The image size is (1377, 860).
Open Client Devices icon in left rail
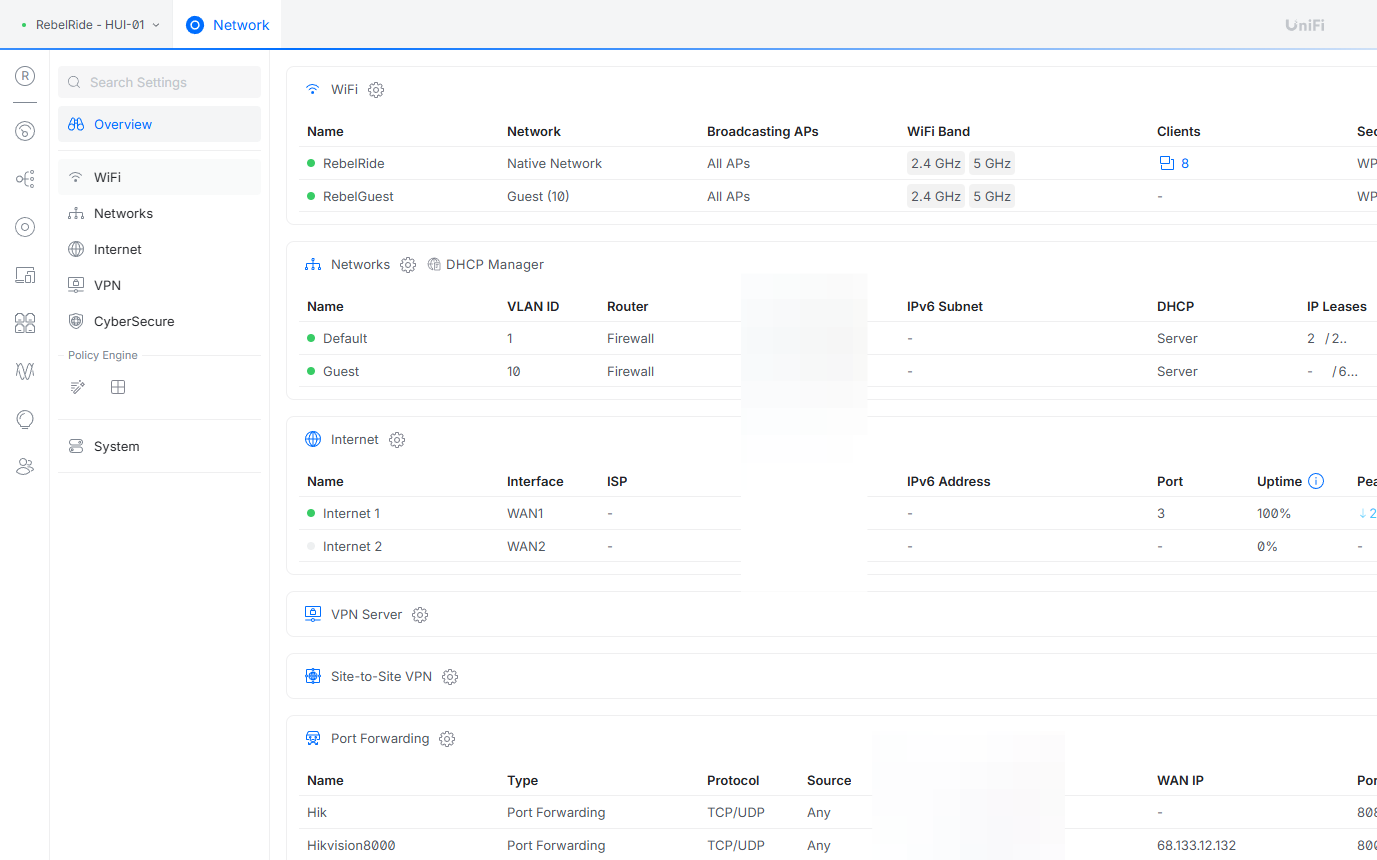25,275
